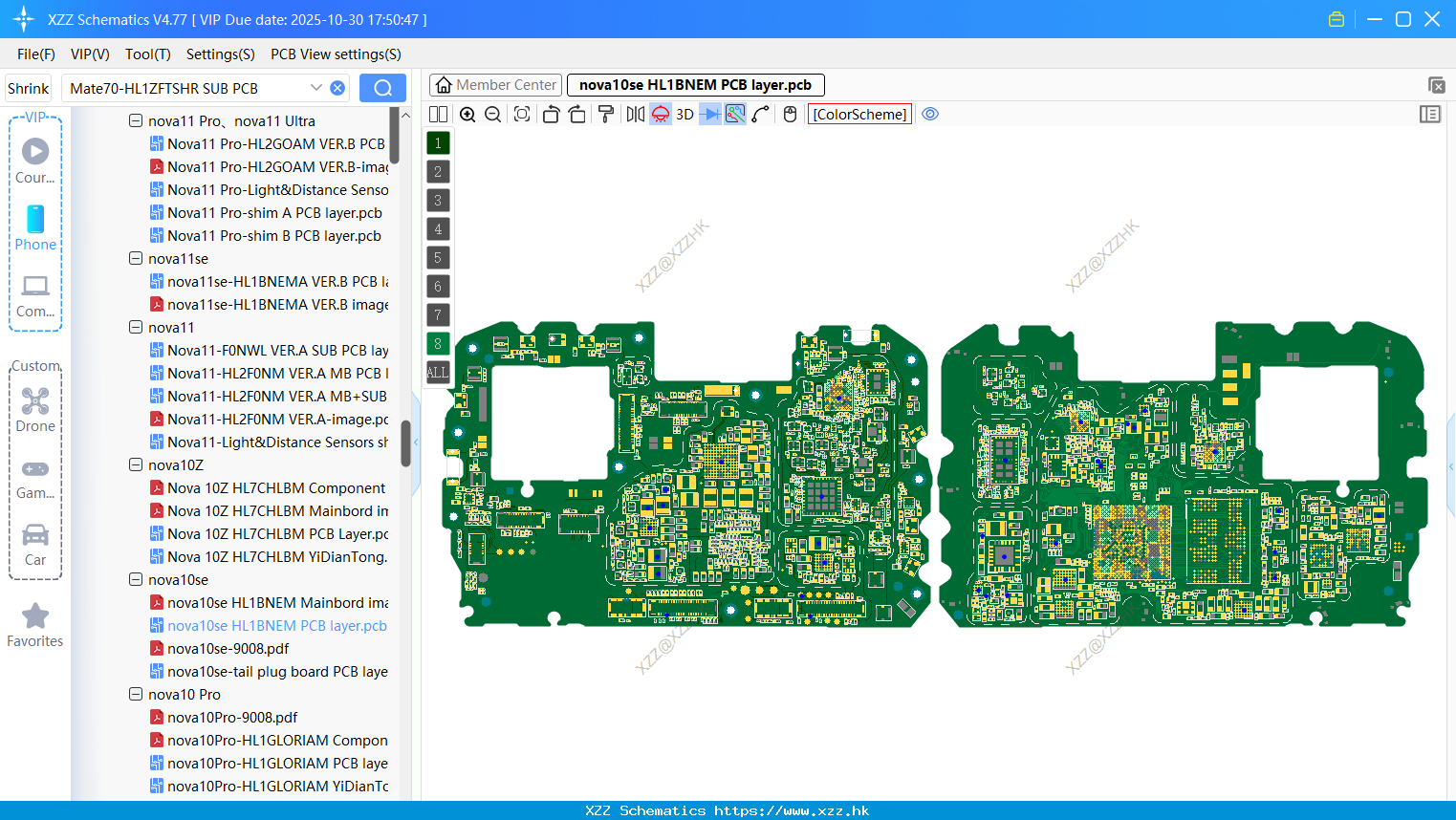Show PCB layer 2

click(438, 172)
